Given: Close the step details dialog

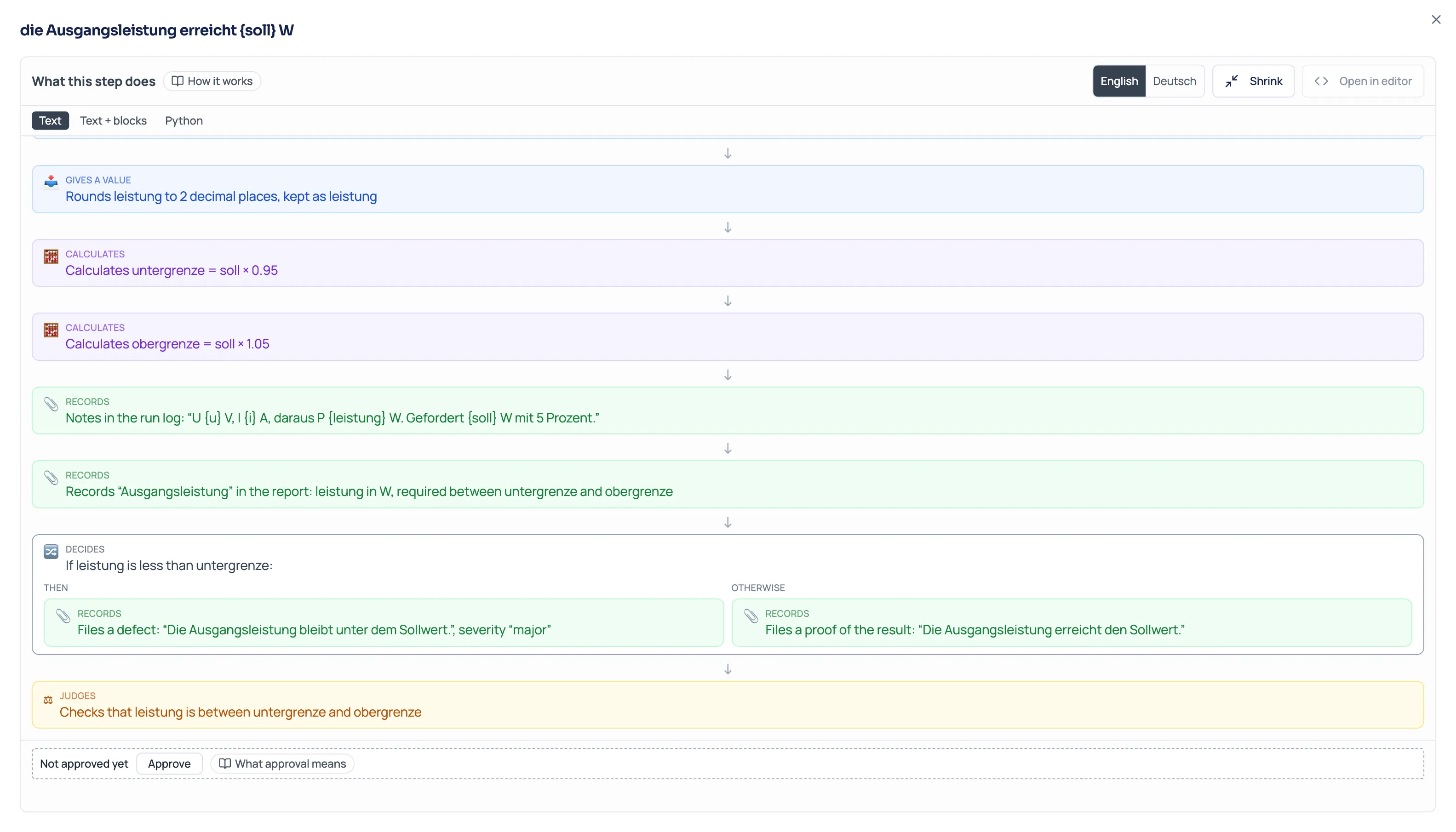Looking at the screenshot, I should [1435, 20].
